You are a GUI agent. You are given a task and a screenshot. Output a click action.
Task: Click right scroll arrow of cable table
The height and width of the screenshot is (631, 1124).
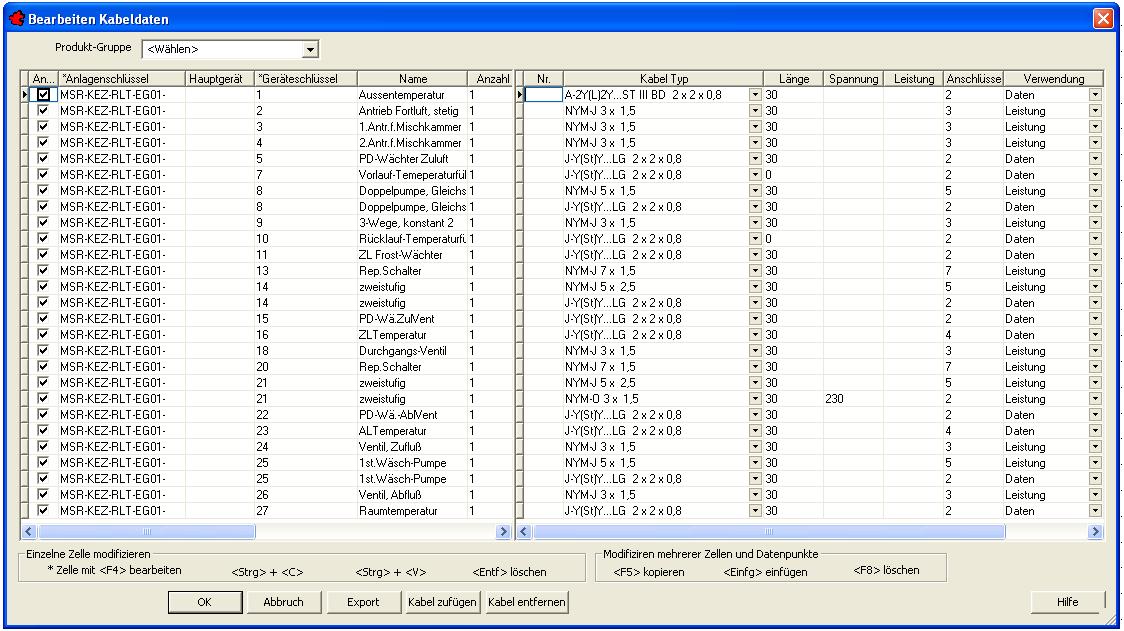[1095, 533]
